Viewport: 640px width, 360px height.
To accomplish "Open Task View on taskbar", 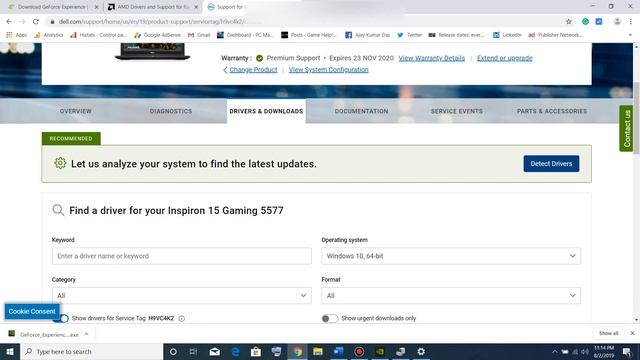I will click(193, 351).
